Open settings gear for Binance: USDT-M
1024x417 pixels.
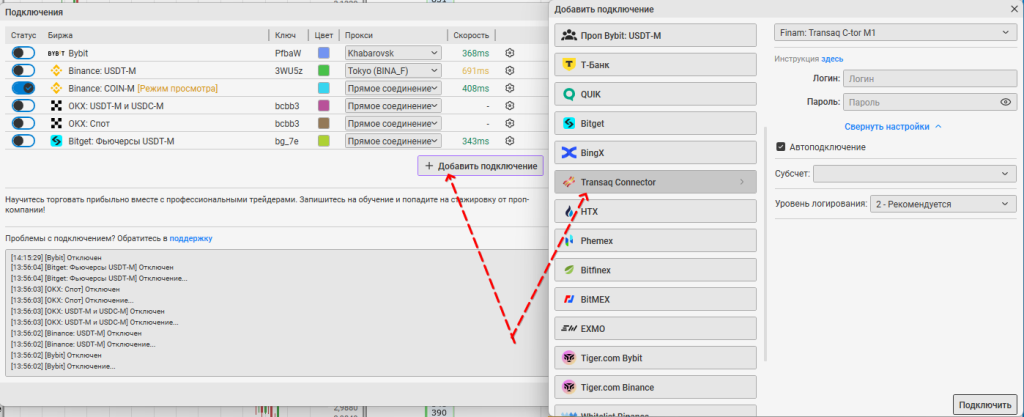point(510,70)
